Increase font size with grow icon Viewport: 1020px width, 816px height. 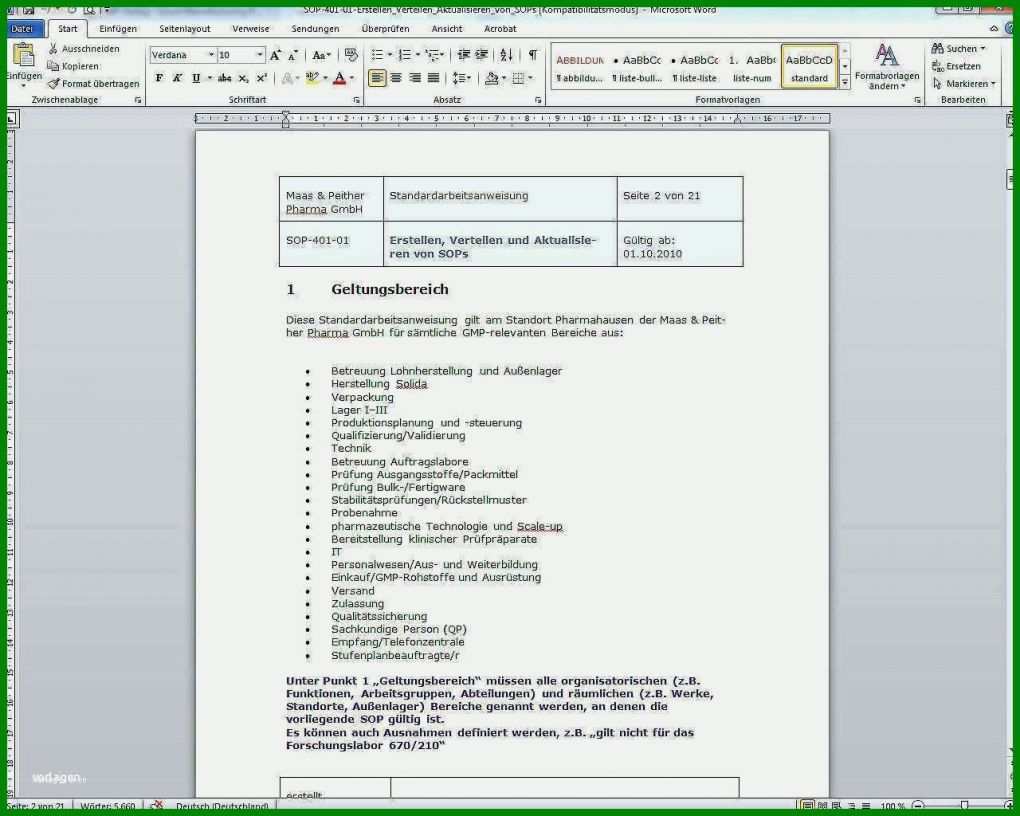[x=276, y=55]
